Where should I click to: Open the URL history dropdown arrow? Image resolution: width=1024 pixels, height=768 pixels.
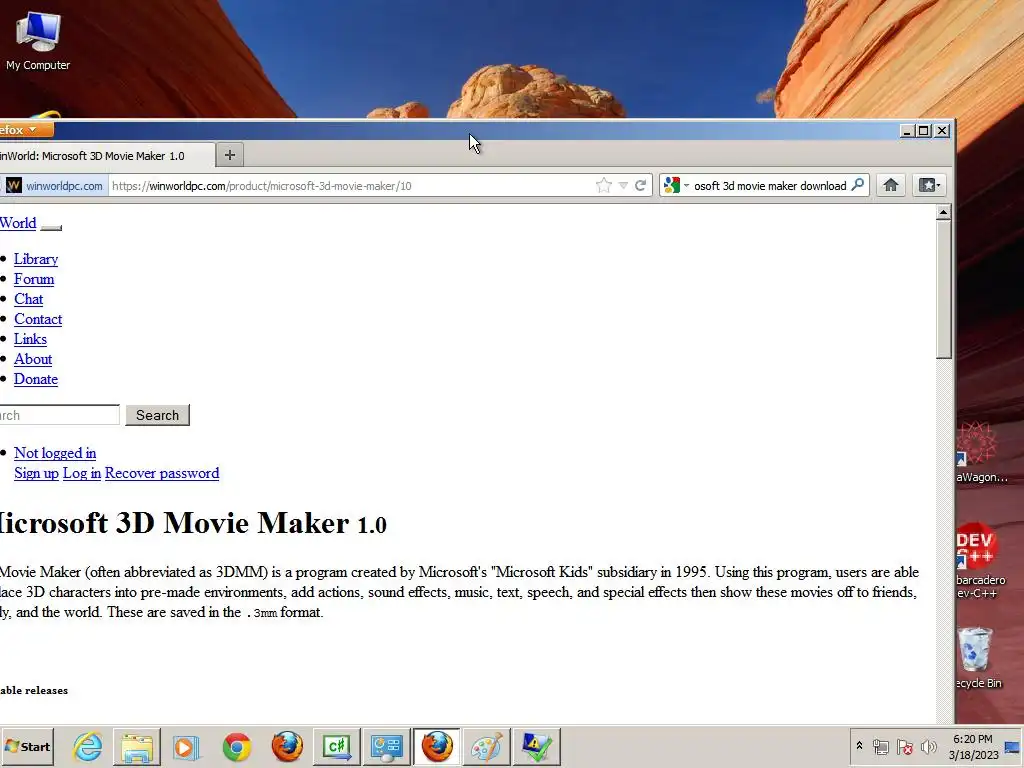tap(623, 186)
